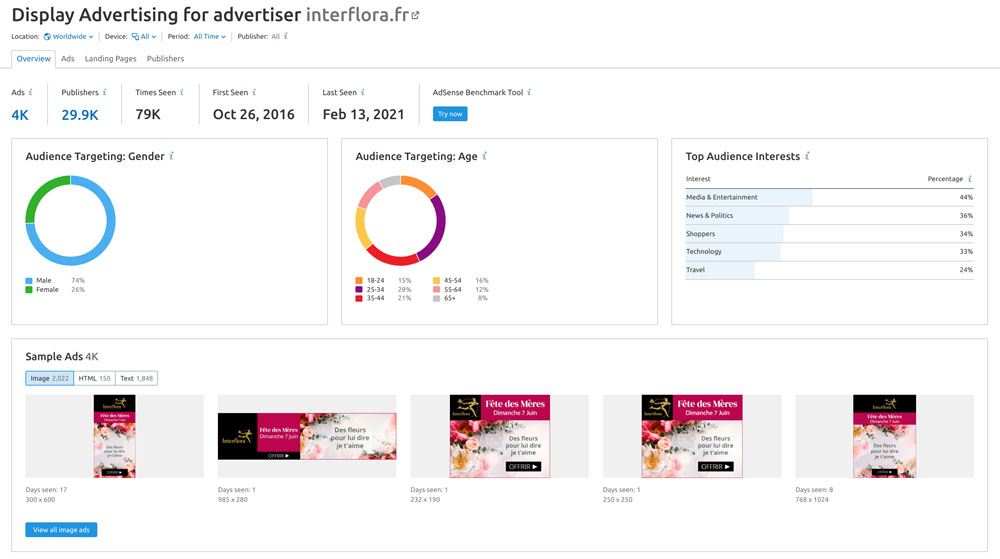Open the Location Worldwide dropdown

(68, 37)
